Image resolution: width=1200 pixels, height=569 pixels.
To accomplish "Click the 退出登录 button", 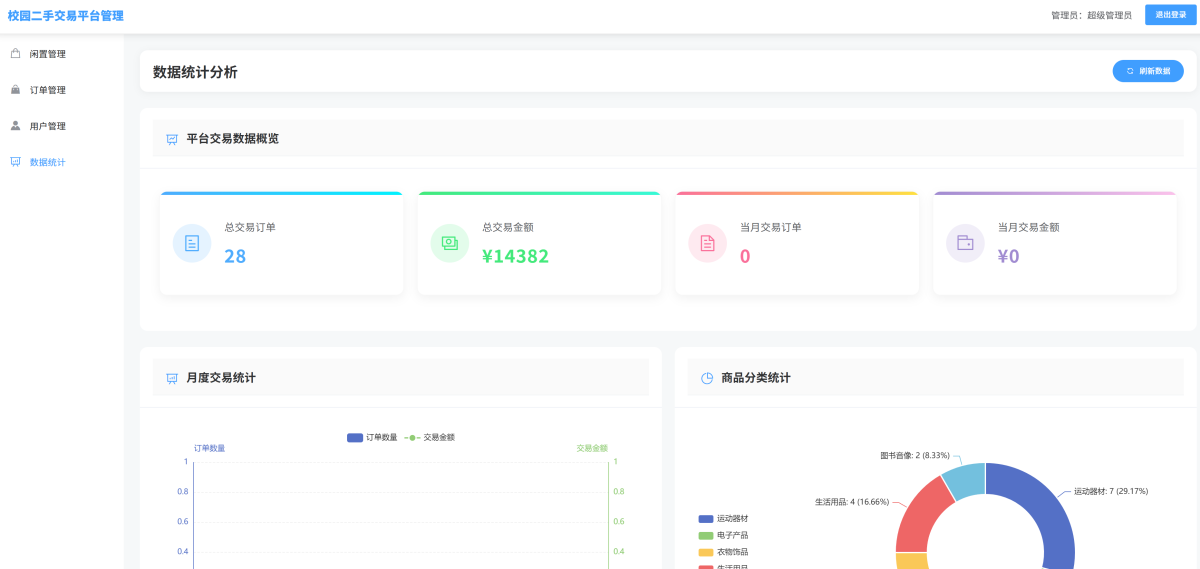I will 1165,15.
